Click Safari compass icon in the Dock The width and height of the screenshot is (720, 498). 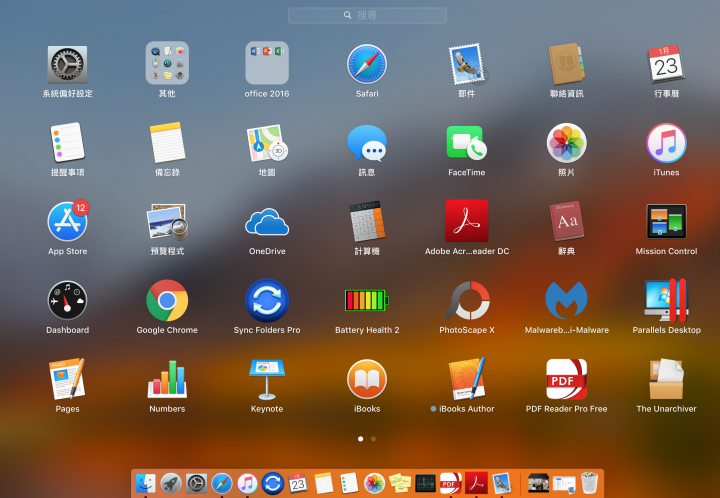pos(222,483)
